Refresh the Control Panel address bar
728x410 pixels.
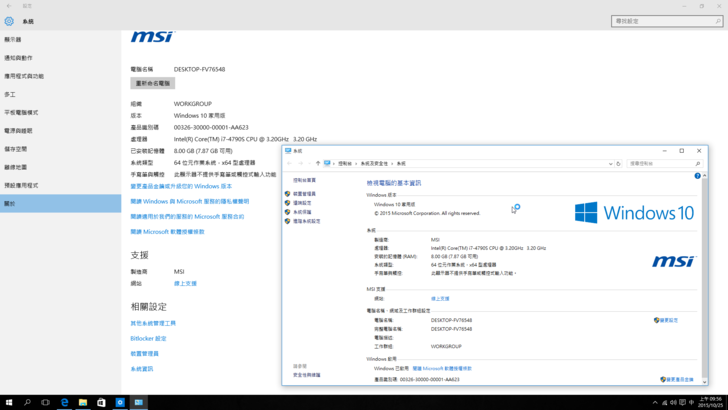(x=619, y=163)
